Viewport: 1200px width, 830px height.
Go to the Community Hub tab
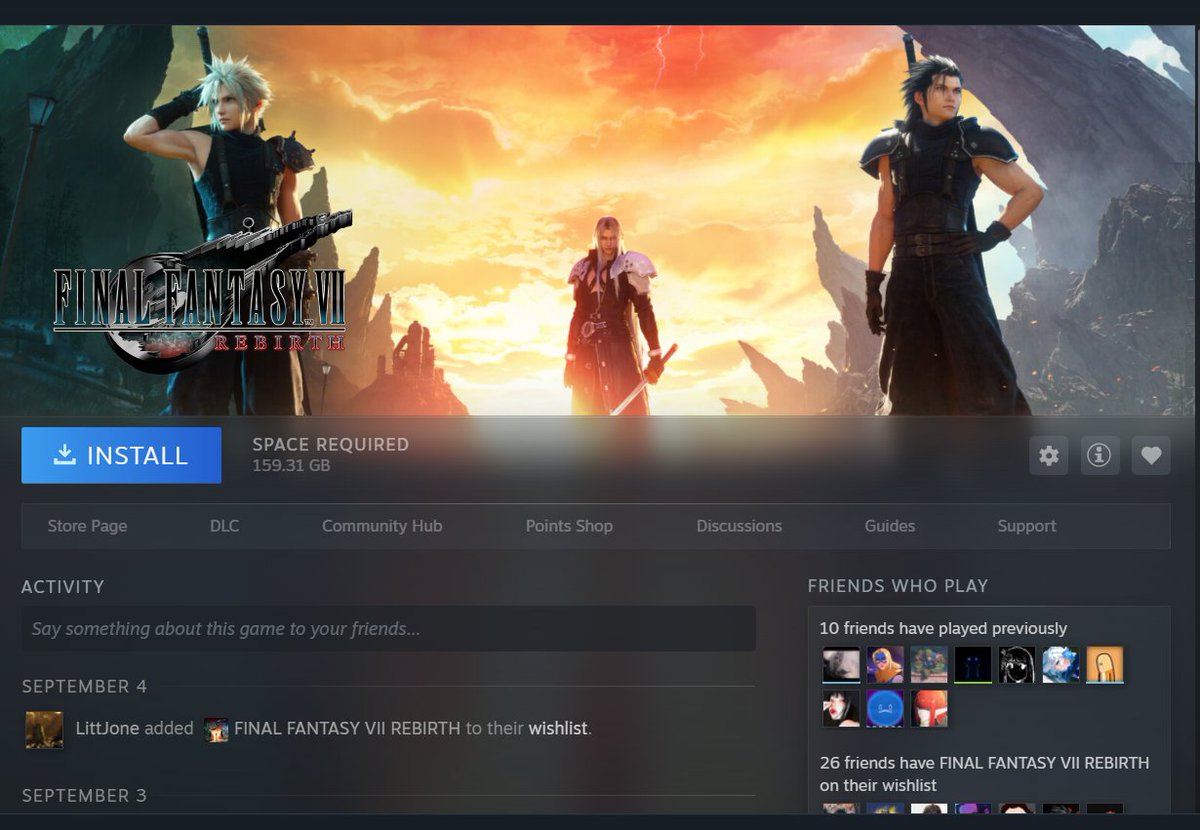[x=382, y=526]
